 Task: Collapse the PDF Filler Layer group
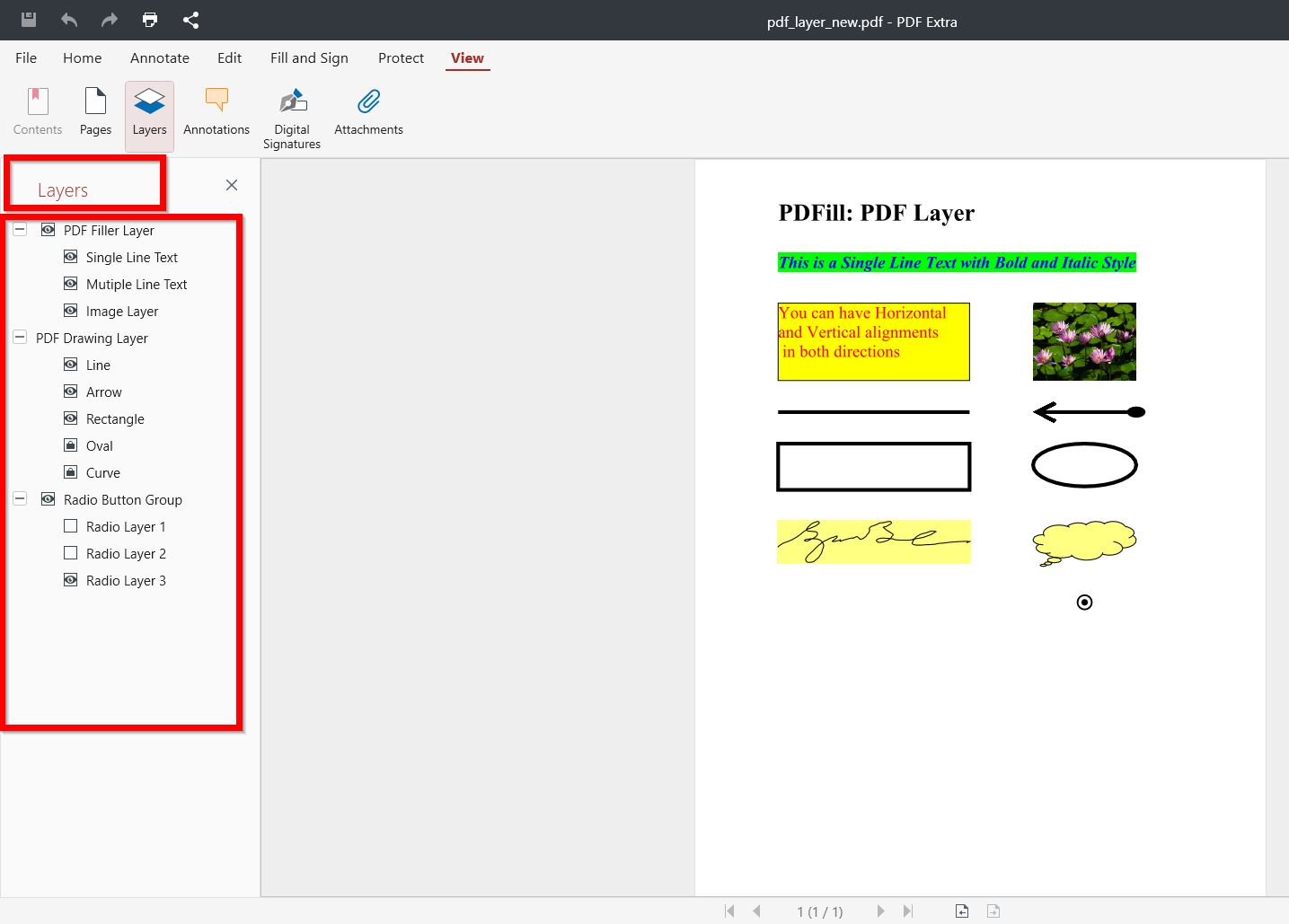[19, 229]
